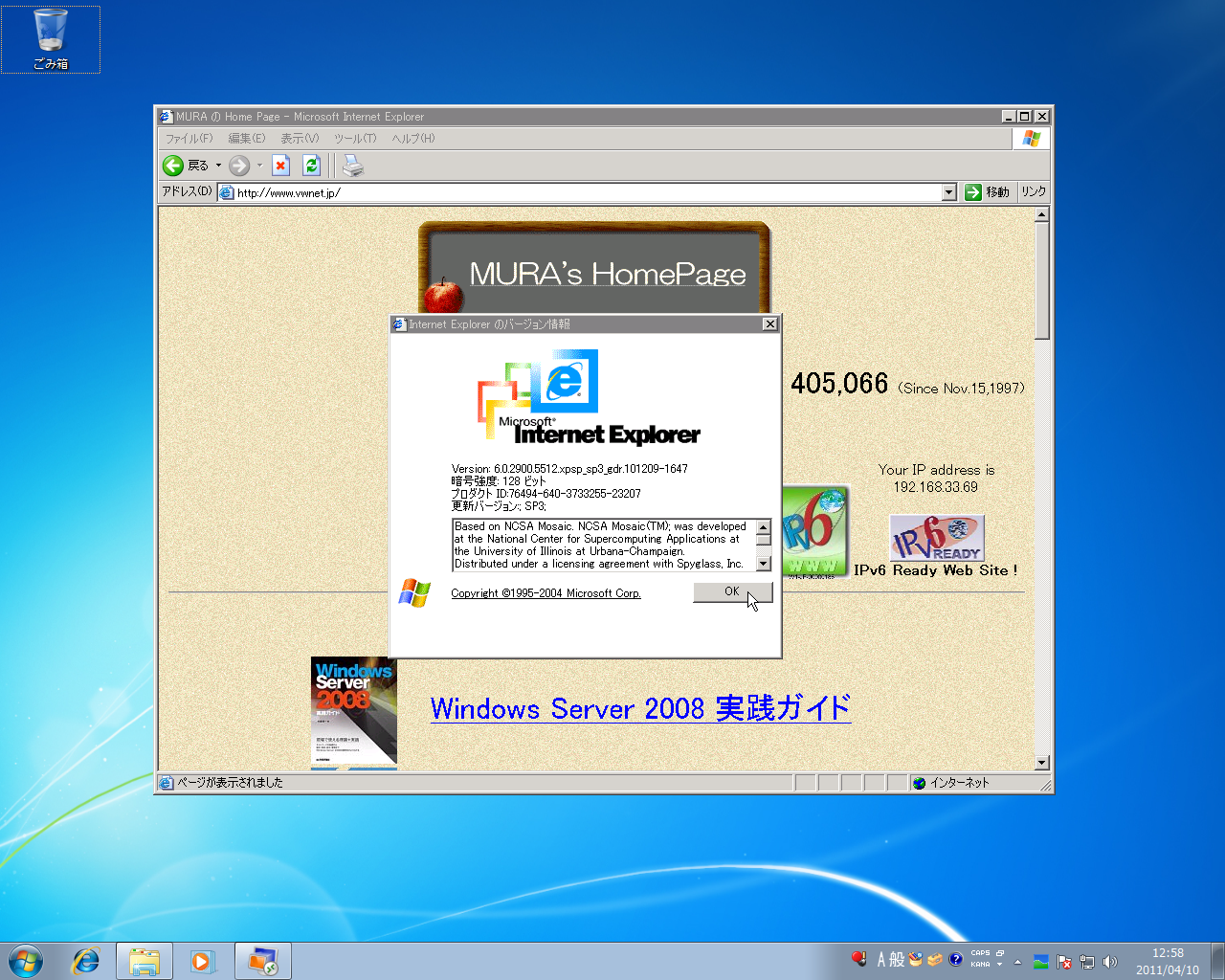Click the IPv6 WWW badge image
The width and height of the screenshot is (1225, 980).
click(x=814, y=531)
